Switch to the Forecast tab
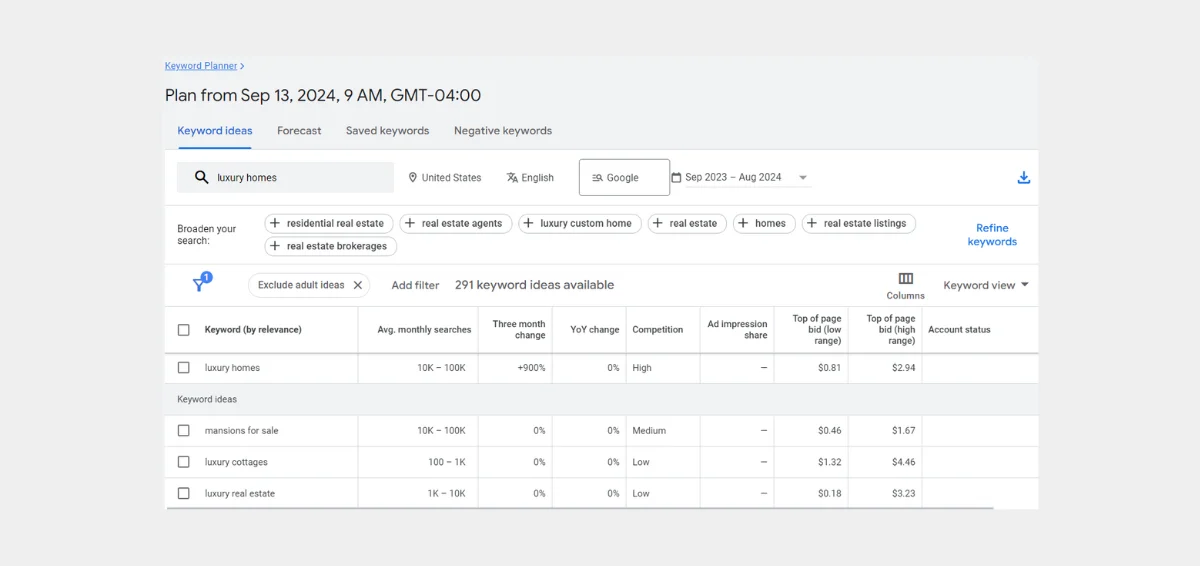 point(299,131)
